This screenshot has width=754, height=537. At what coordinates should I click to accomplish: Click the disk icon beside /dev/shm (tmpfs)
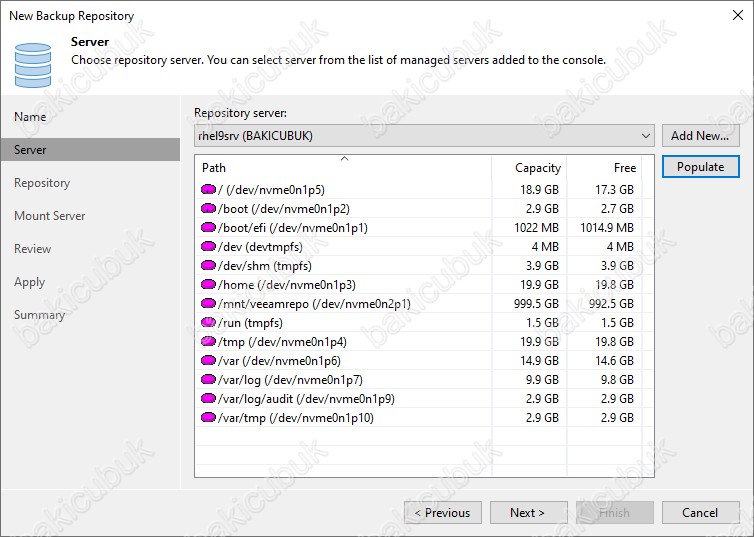[x=208, y=265]
